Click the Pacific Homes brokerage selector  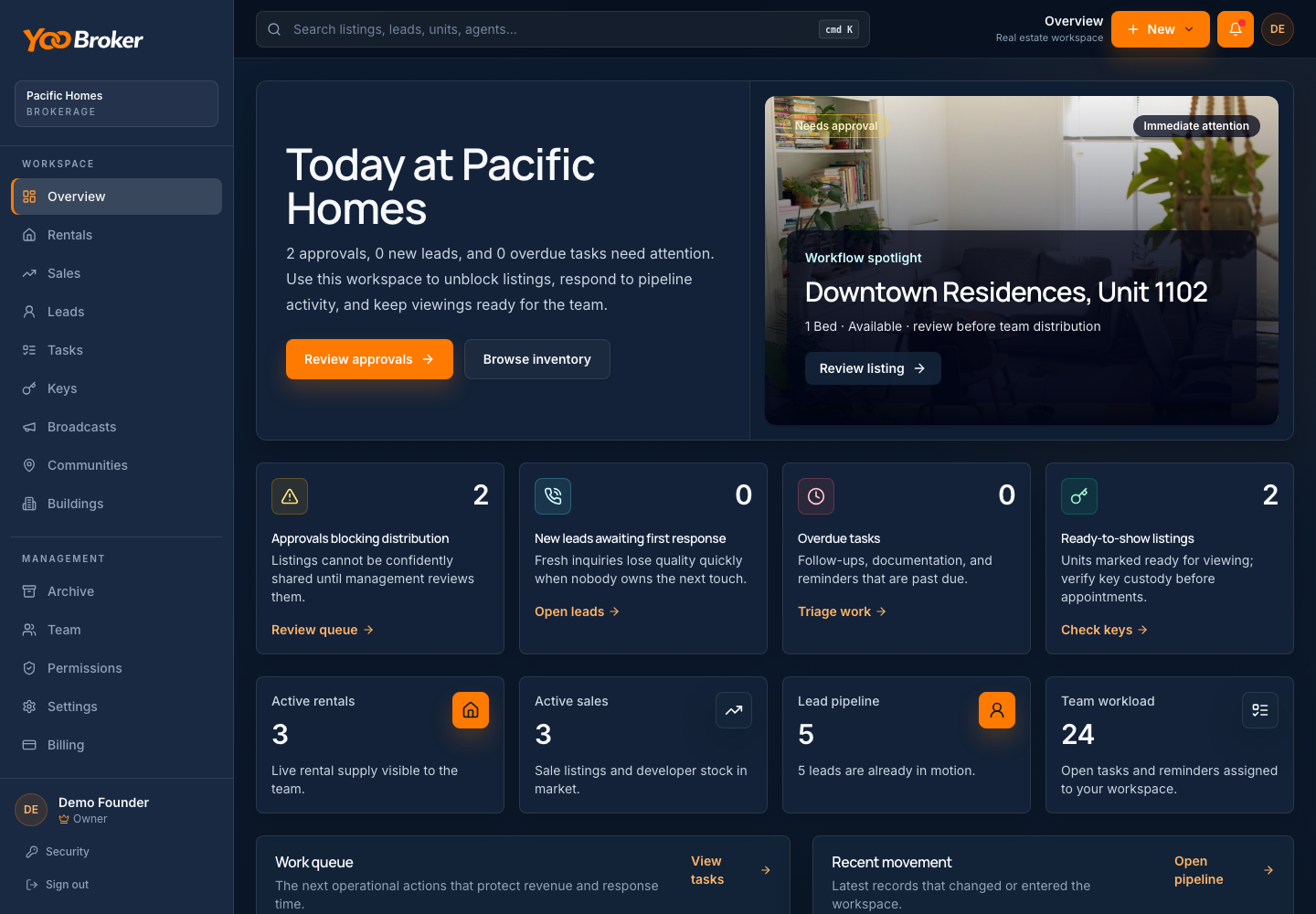pyautogui.click(x=116, y=103)
